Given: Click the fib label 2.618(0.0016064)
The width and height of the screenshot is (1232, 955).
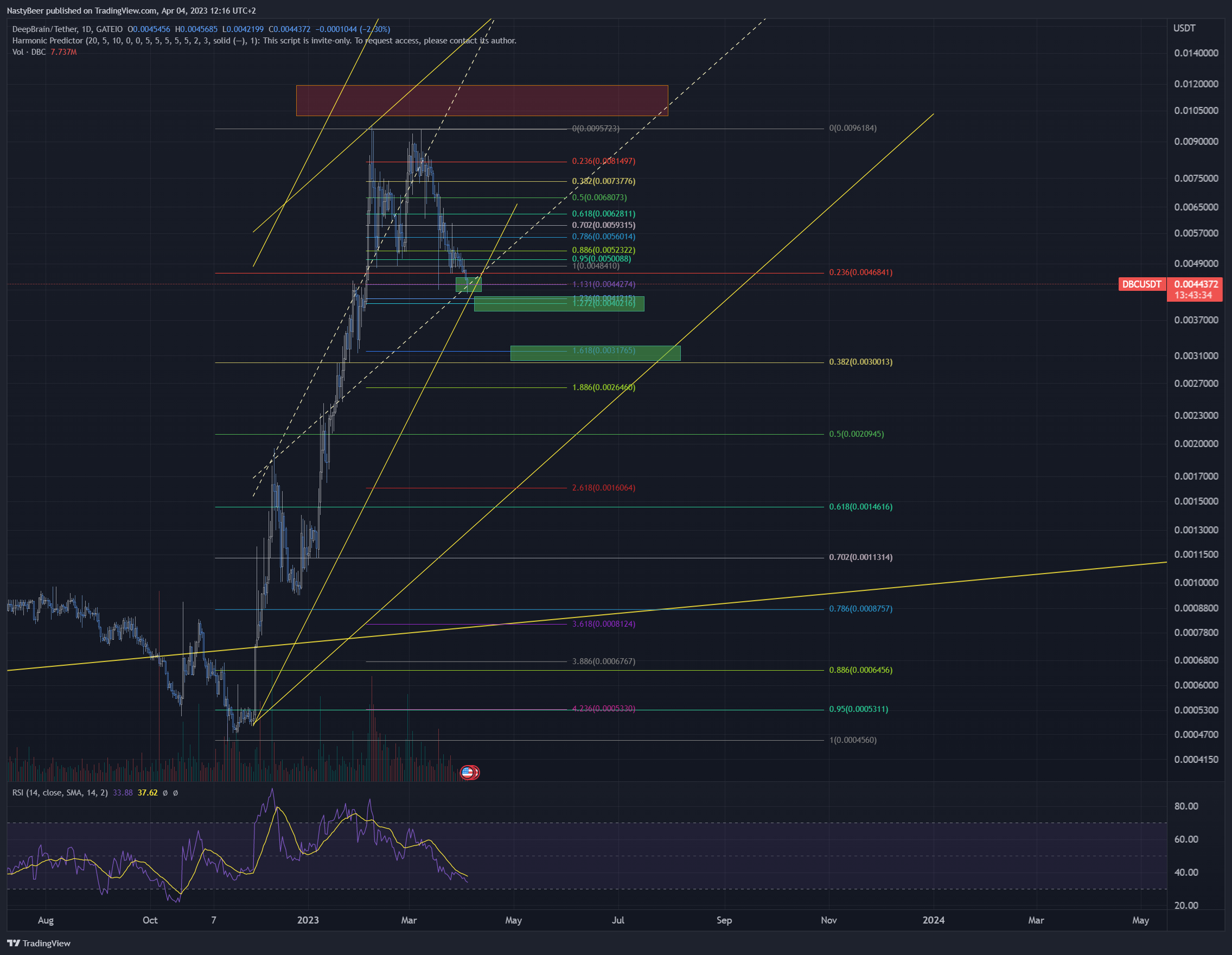Looking at the screenshot, I should tap(604, 488).
